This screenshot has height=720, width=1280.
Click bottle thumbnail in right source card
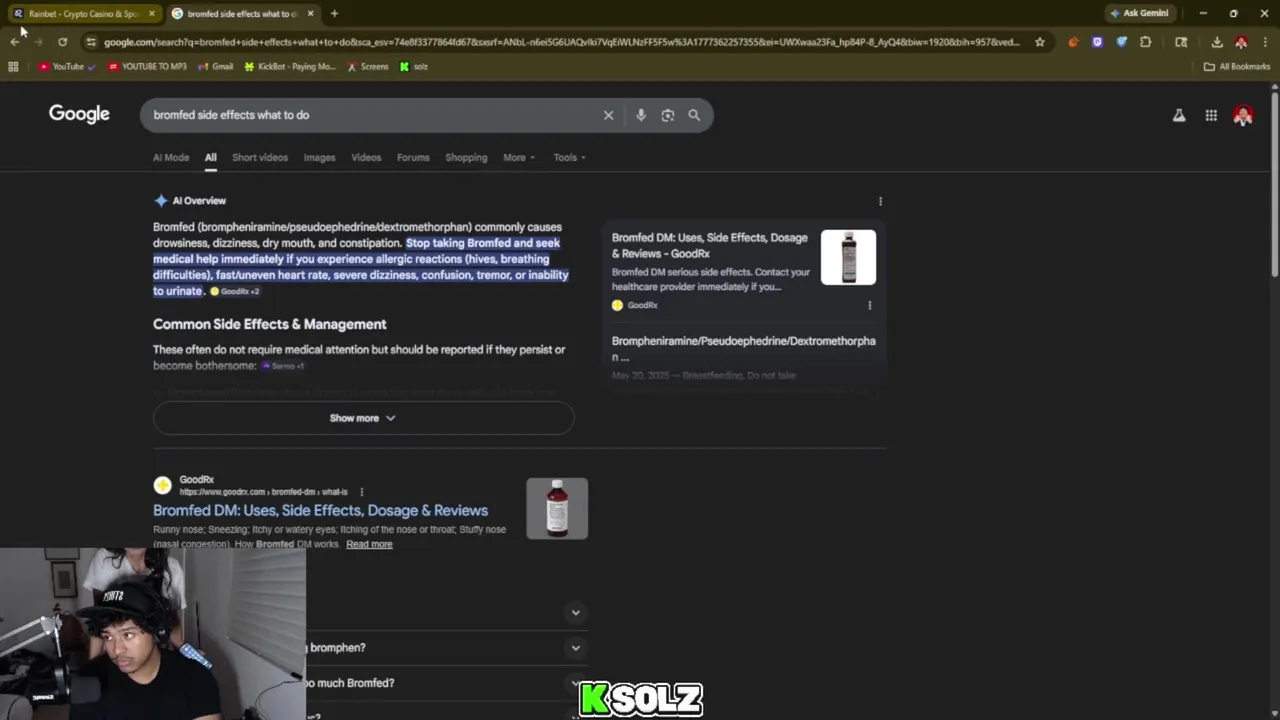point(848,257)
